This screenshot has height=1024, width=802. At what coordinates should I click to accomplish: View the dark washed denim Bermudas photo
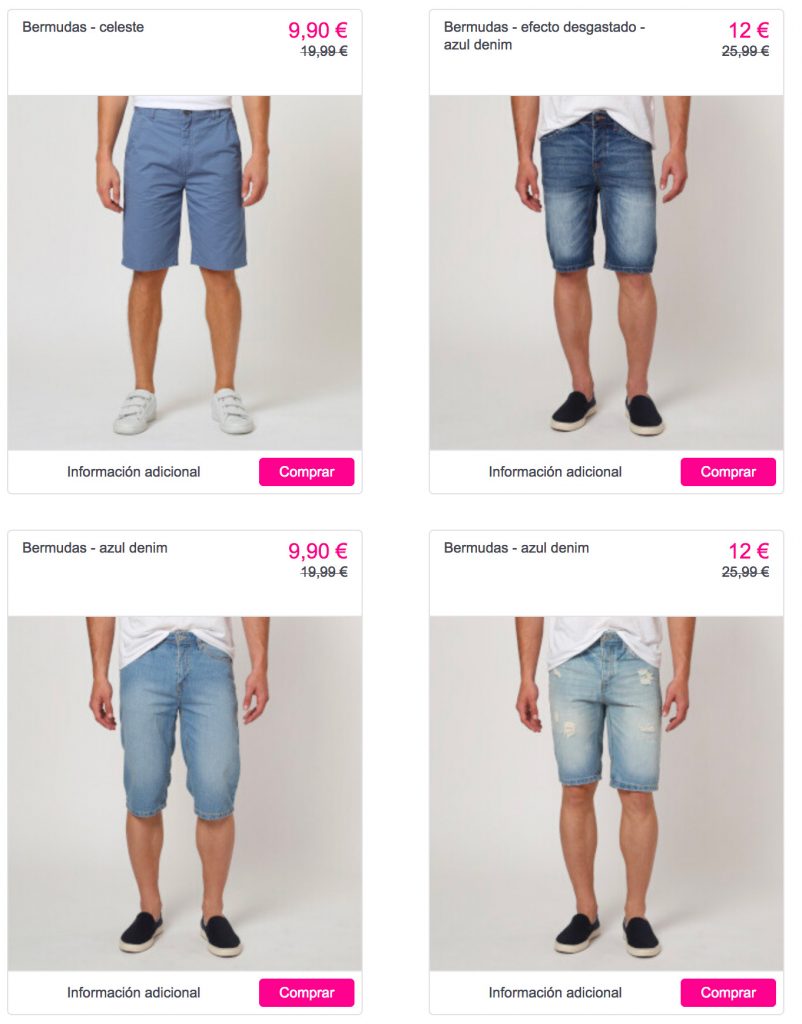pos(606,272)
